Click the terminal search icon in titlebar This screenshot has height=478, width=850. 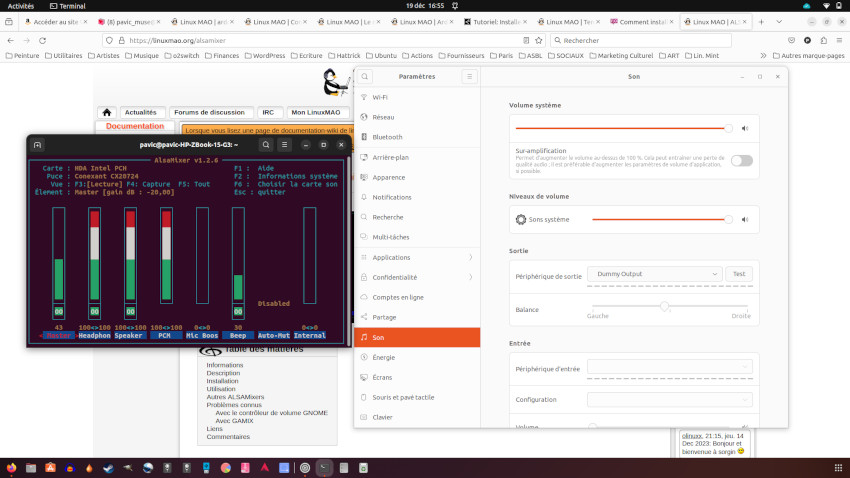tap(266, 145)
